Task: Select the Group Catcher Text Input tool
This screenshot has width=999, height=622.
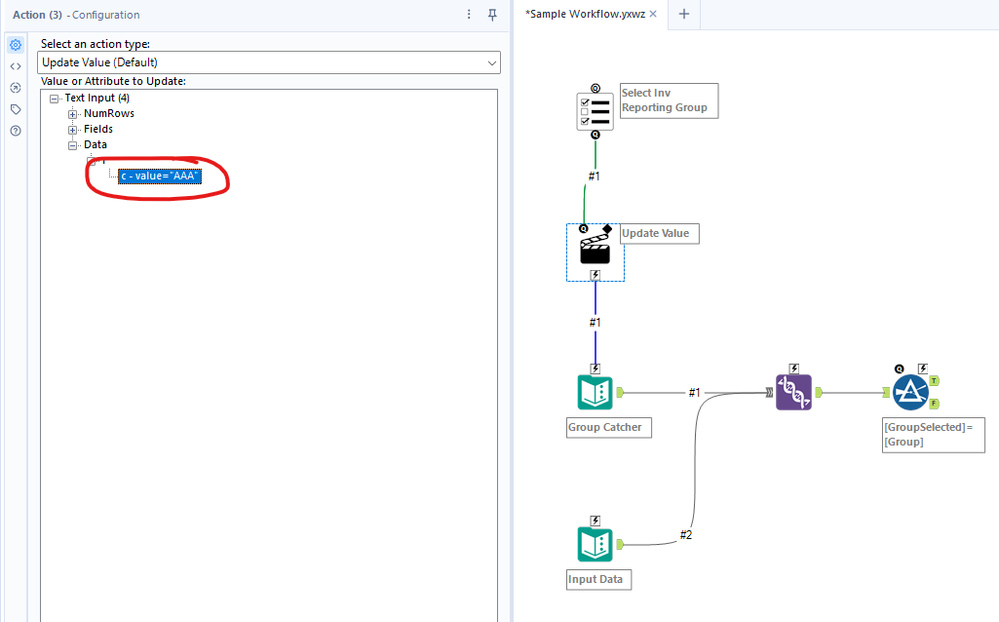Action: click(x=595, y=392)
